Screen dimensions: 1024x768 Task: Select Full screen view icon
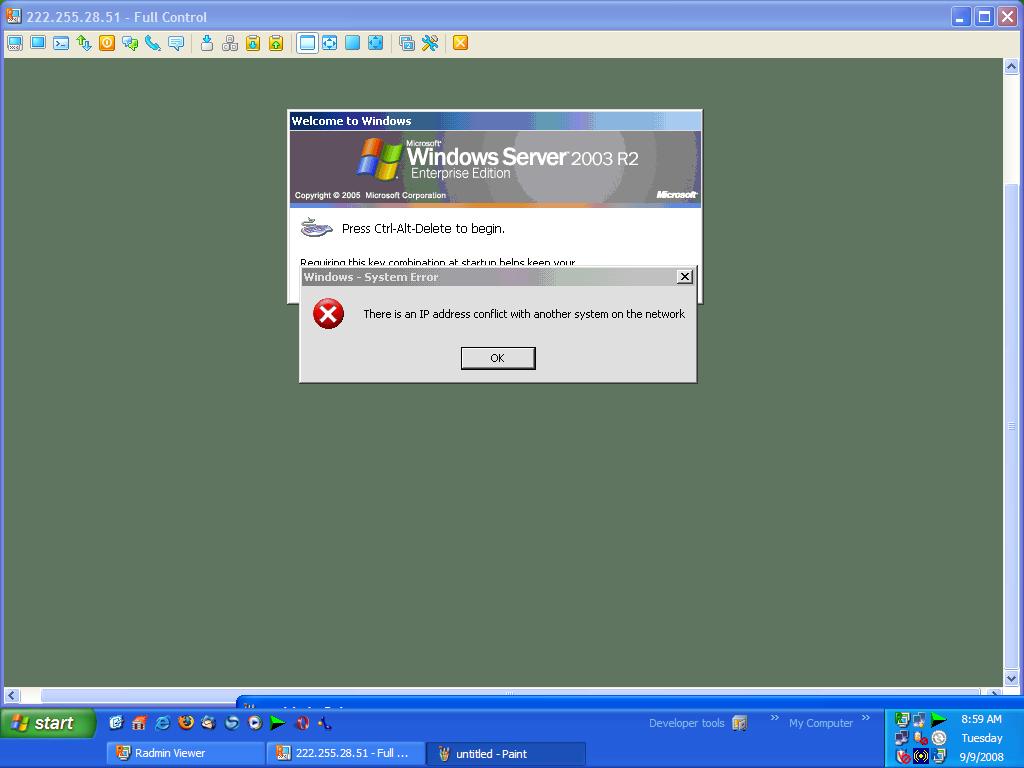[353, 43]
